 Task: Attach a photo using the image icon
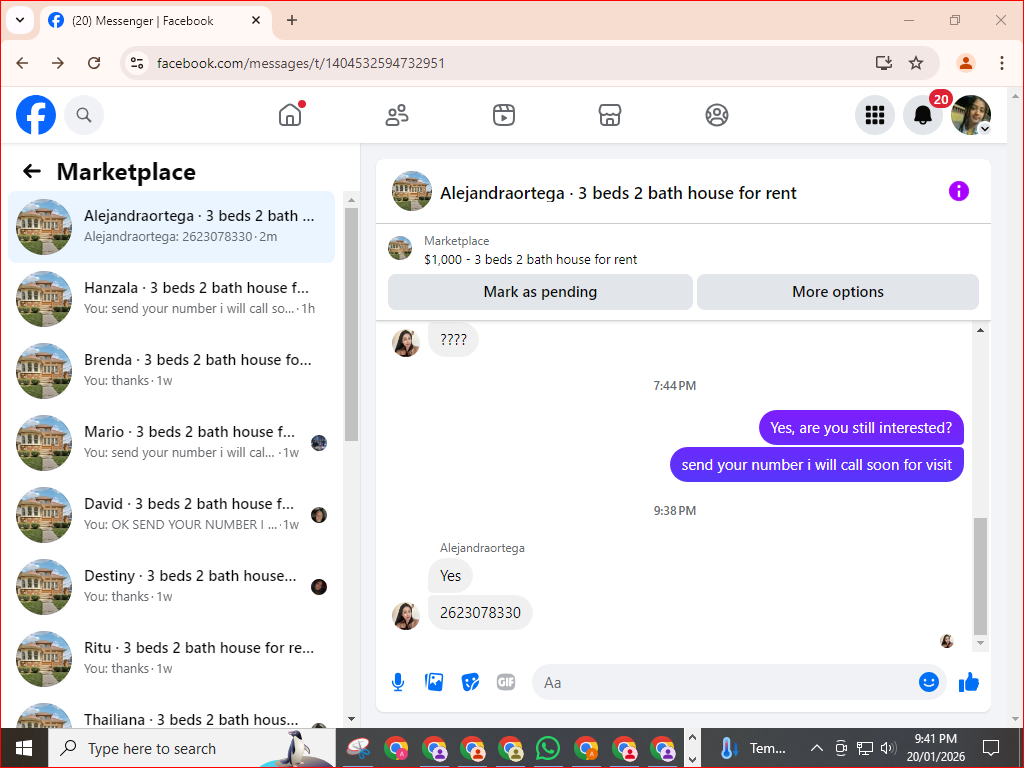click(x=434, y=682)
